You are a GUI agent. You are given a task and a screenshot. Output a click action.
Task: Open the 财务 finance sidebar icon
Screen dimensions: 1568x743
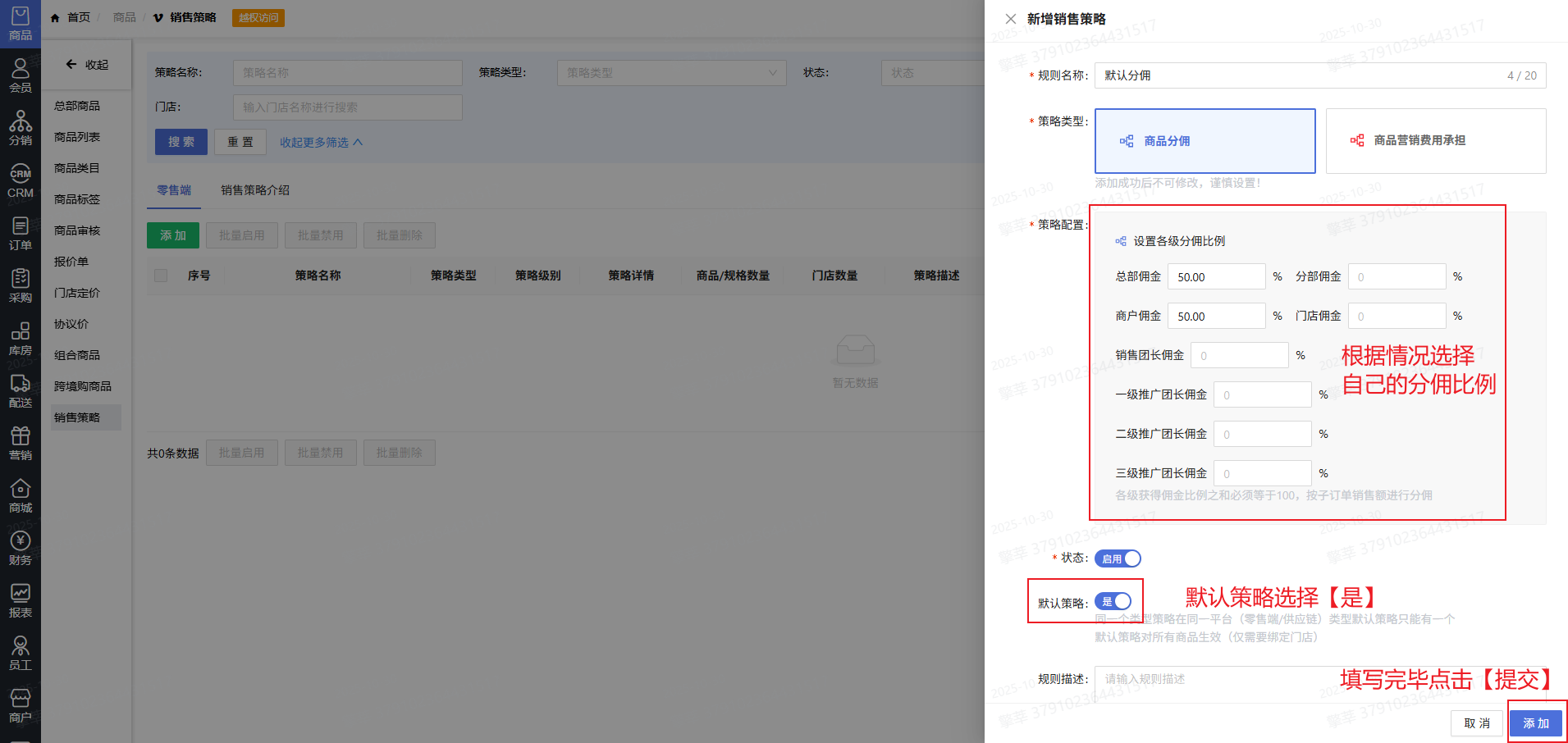click(x=21, y=548)
